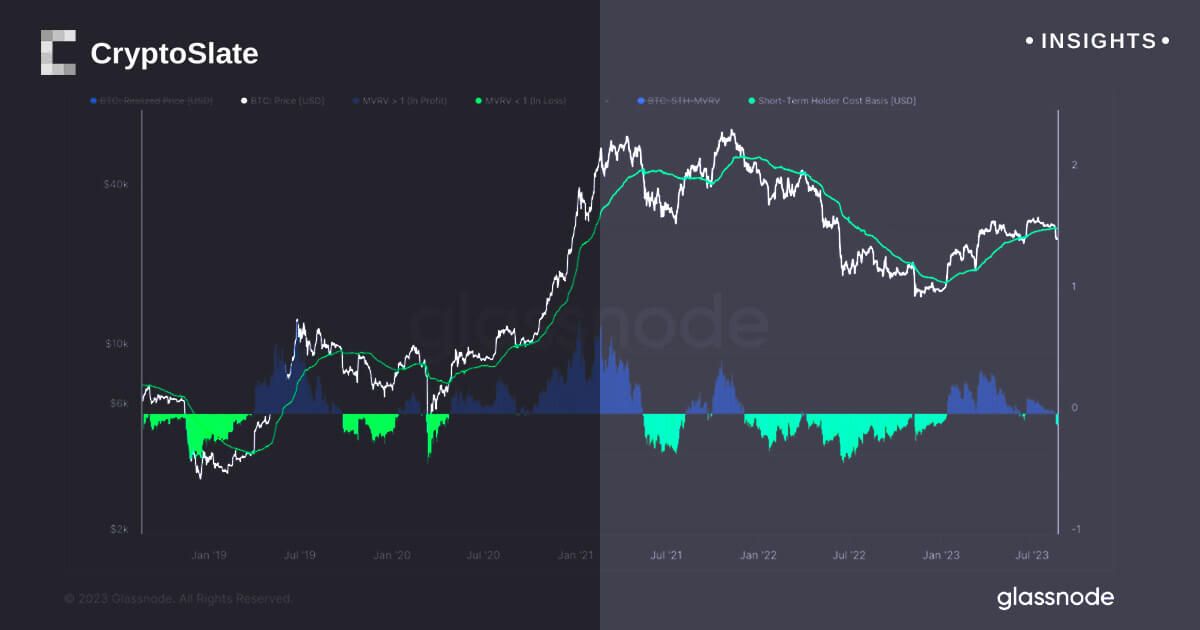This screenshot has width=1200, height=630.
Task: Toggle Short-Term Holder Cost Basis [USD] series
Action: coord(836,101)
